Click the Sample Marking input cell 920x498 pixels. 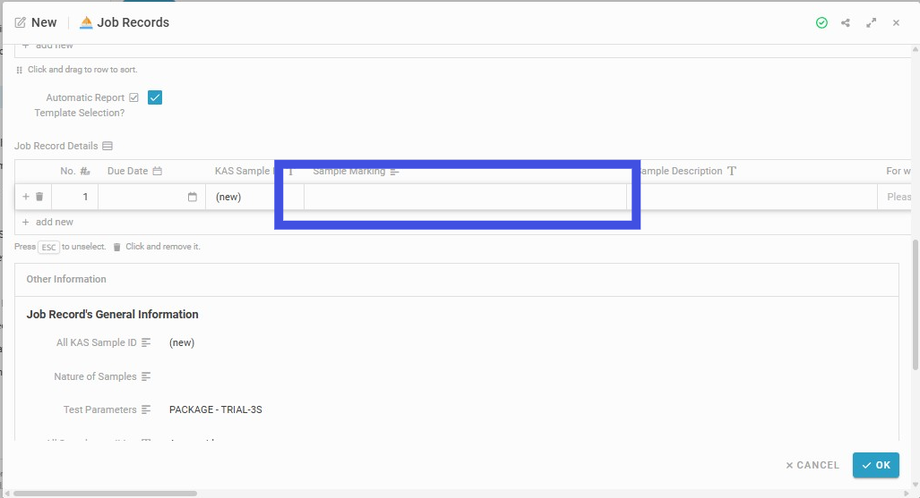tap(465, 197)
